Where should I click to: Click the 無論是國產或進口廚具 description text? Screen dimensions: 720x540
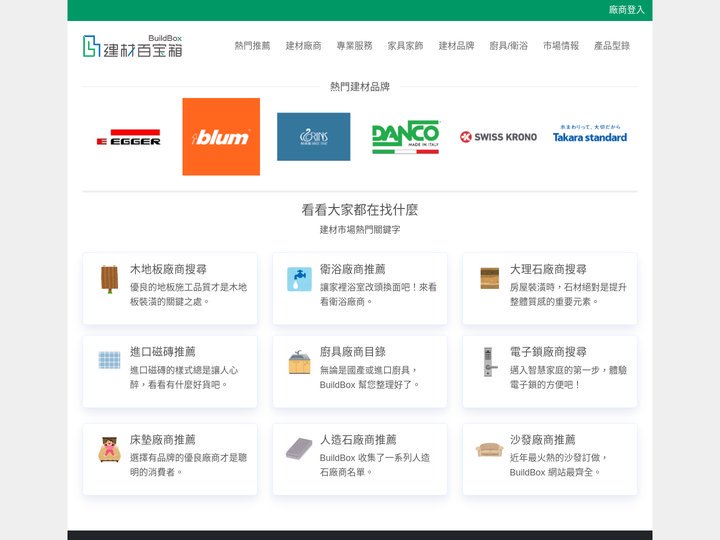tap(369, 377)
